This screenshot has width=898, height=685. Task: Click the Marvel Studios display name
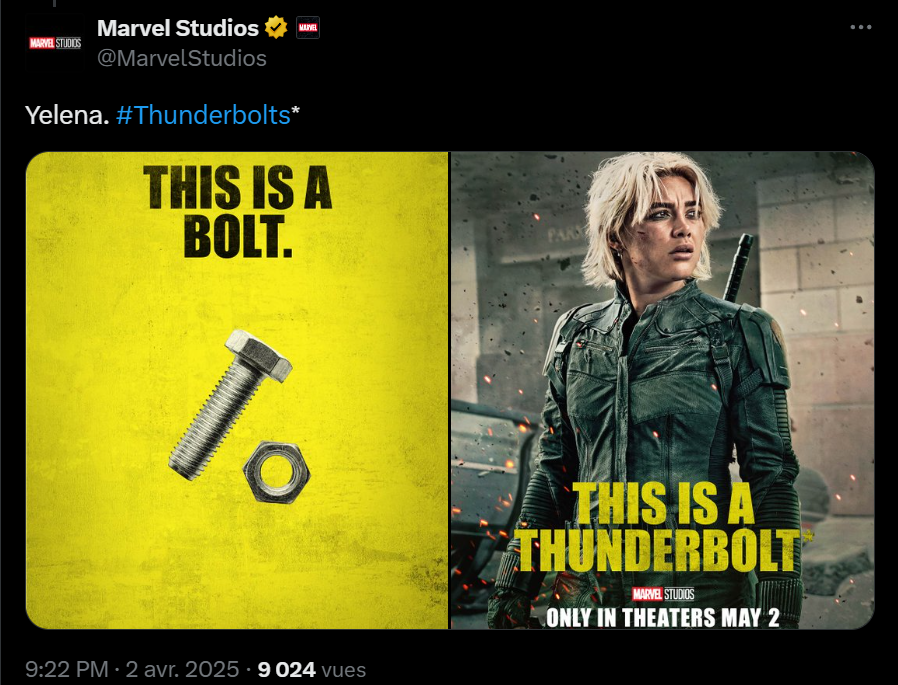click(178, 27)
